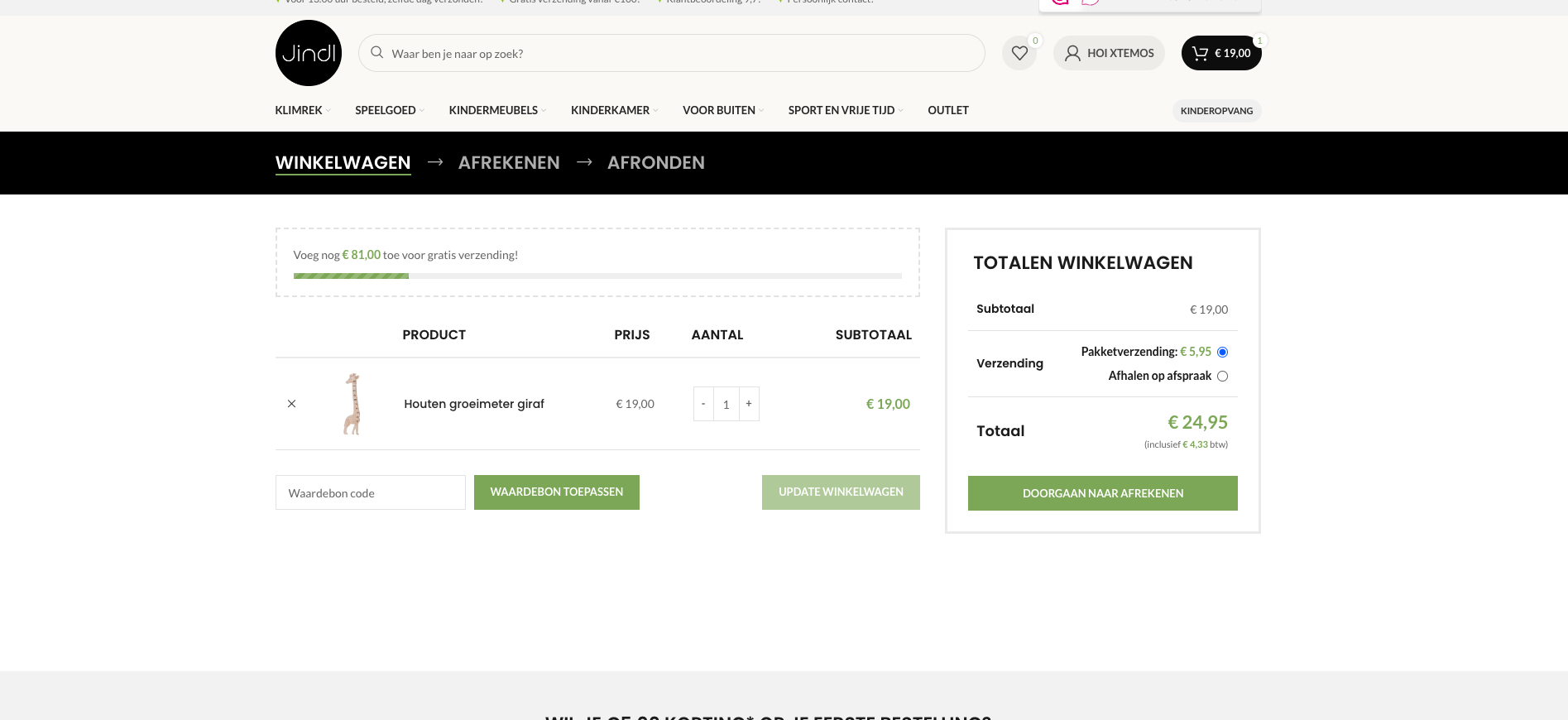Decrease quantity with the minus button
Viewport: 1568px width, 720px height.
point(703,404)
